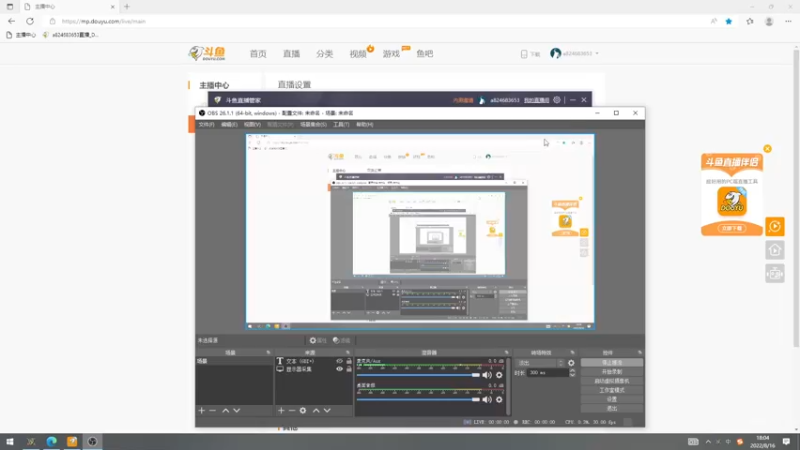Open the source properties gear in the Sources toolbar
800x450 pixels.
click(303, 410)
